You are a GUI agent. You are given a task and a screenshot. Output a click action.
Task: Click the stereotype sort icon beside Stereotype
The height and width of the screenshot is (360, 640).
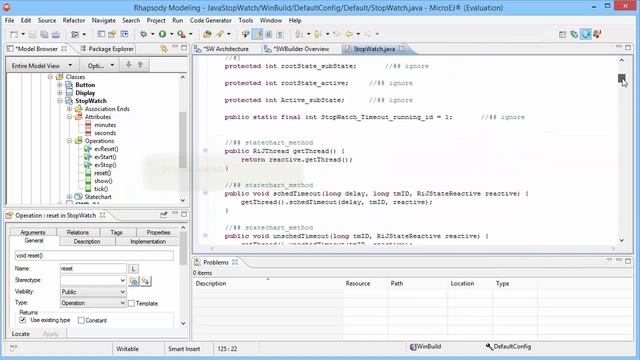click(146, 281)
